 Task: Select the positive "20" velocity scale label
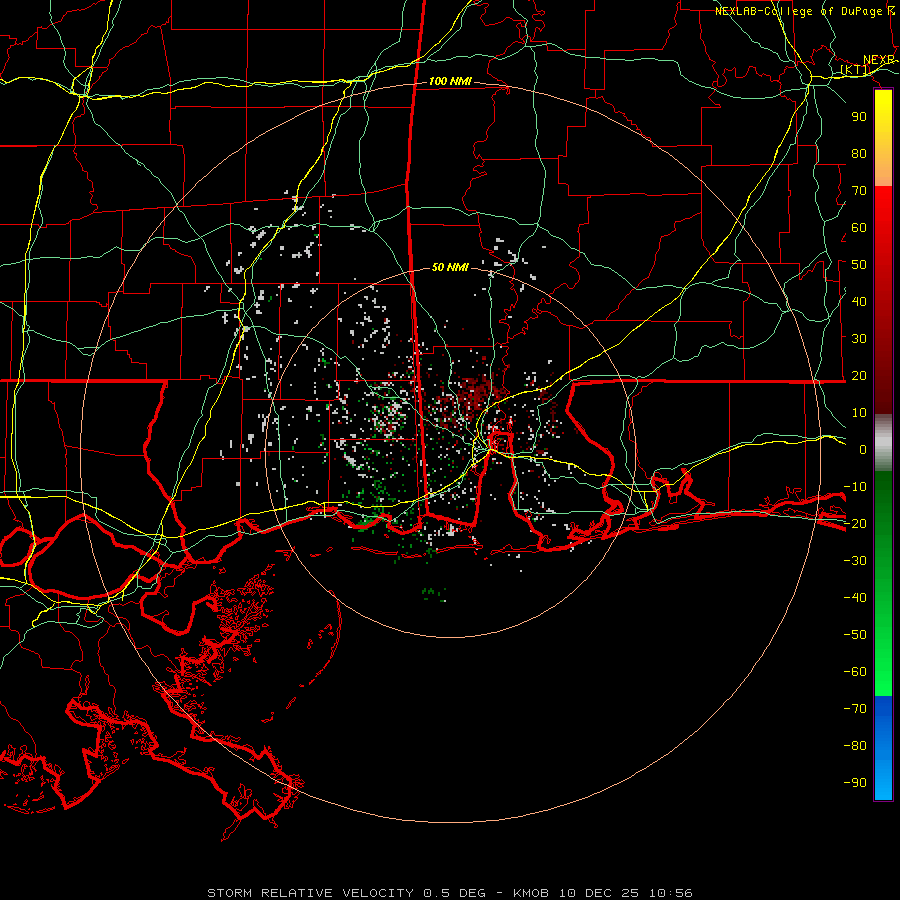click(859, 375)
